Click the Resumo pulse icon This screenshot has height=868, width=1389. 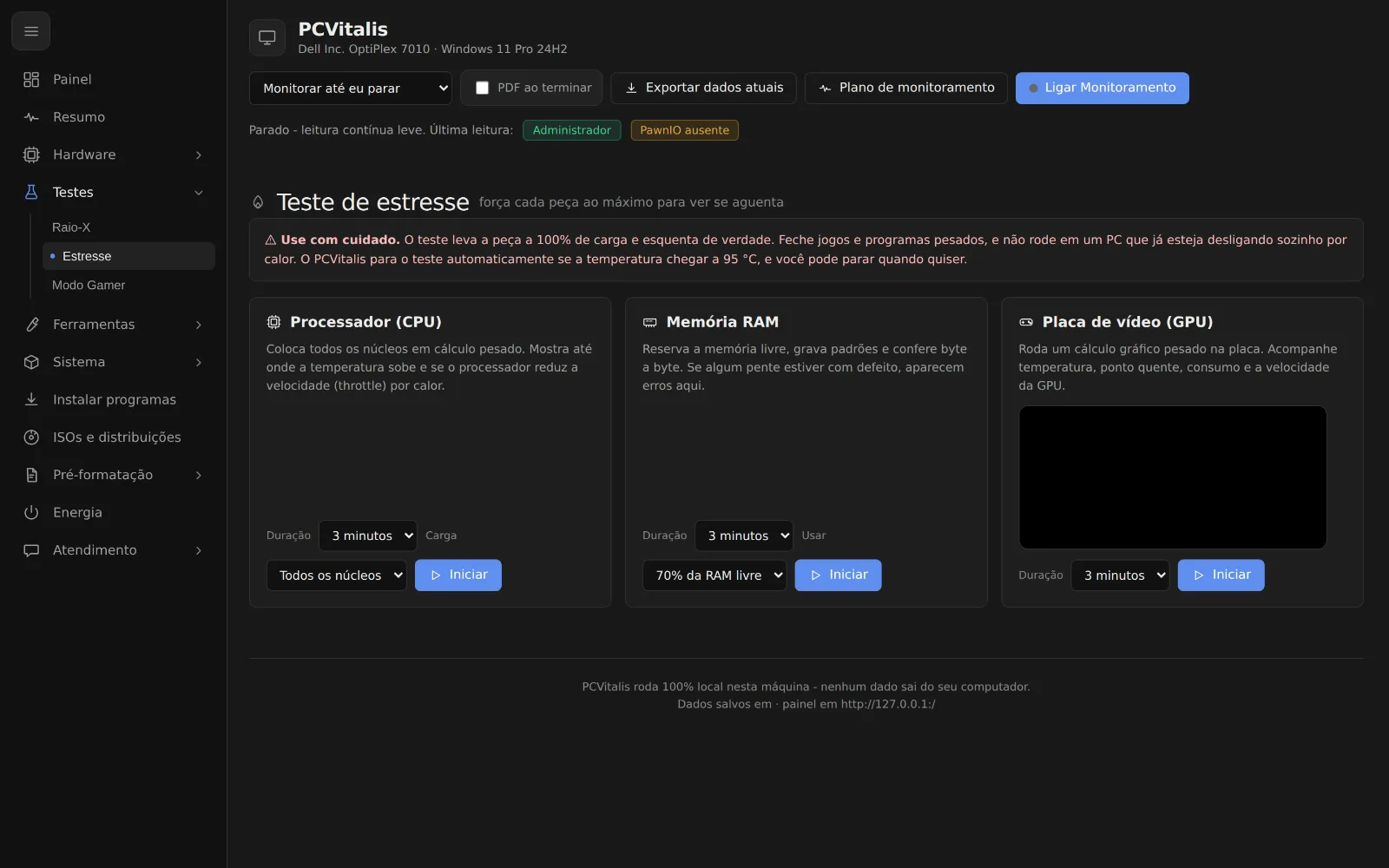[x=31, y=117]
